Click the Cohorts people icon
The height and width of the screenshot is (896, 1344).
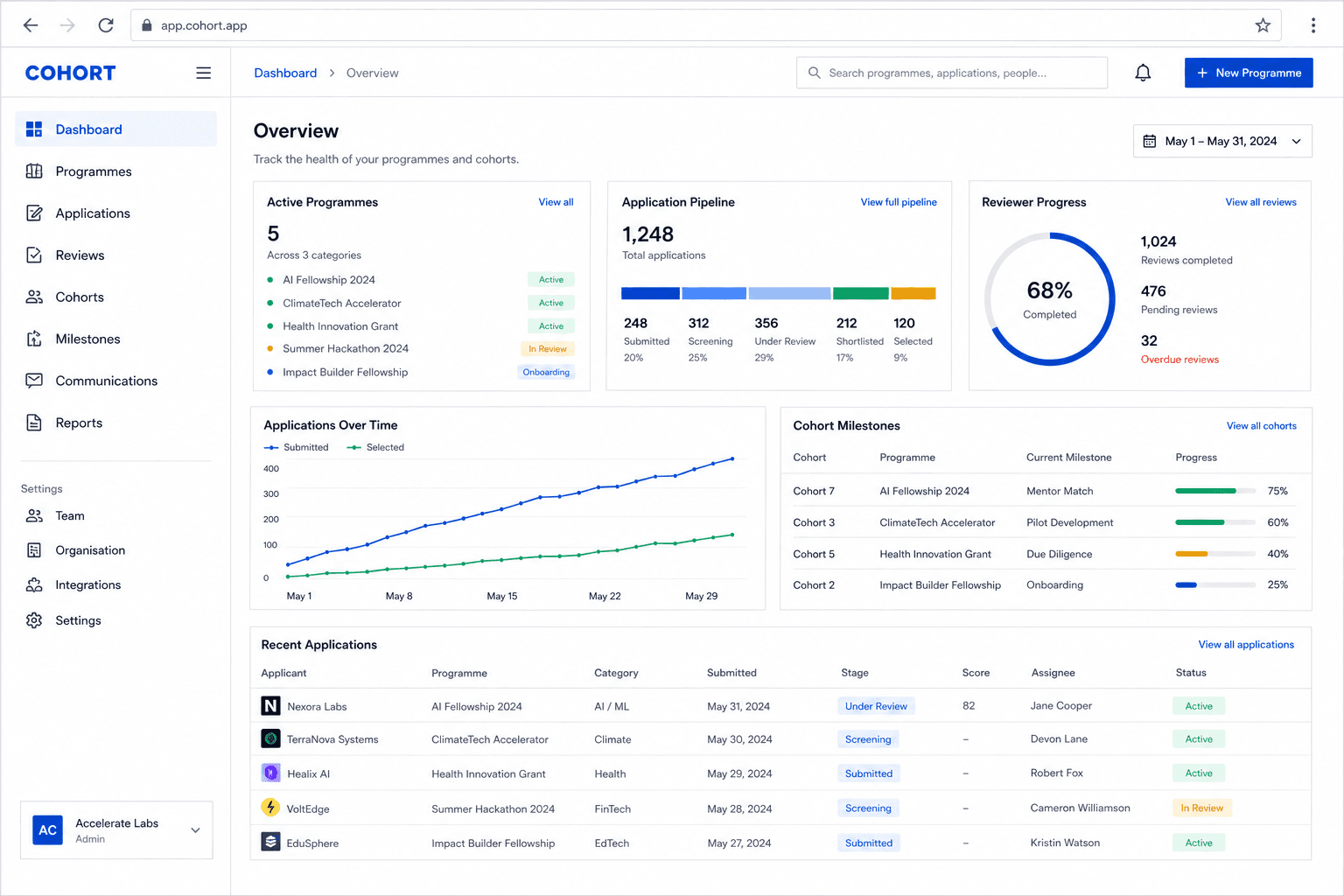[34, 297]
